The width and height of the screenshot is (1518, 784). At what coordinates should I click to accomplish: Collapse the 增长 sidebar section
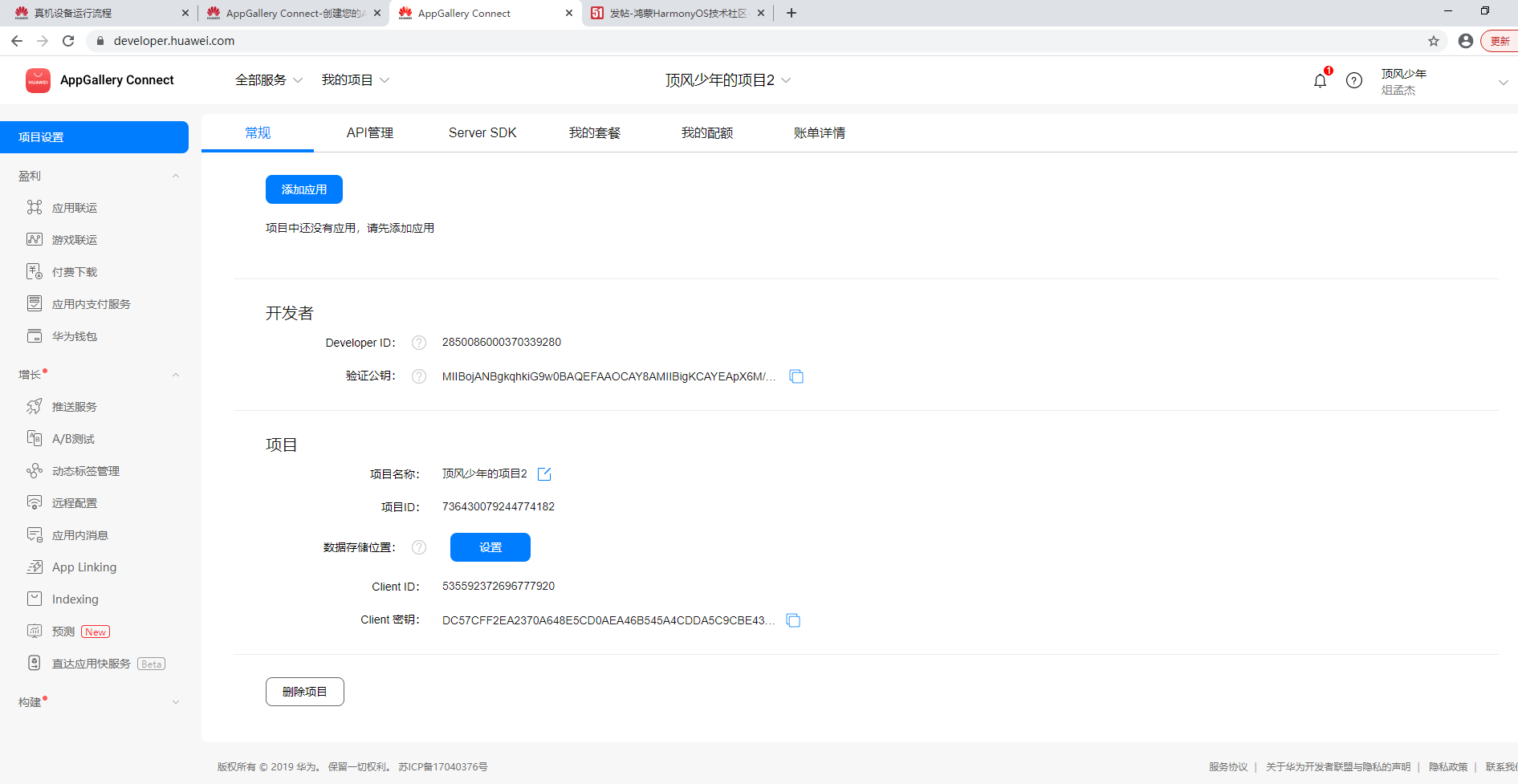(176, 375)
